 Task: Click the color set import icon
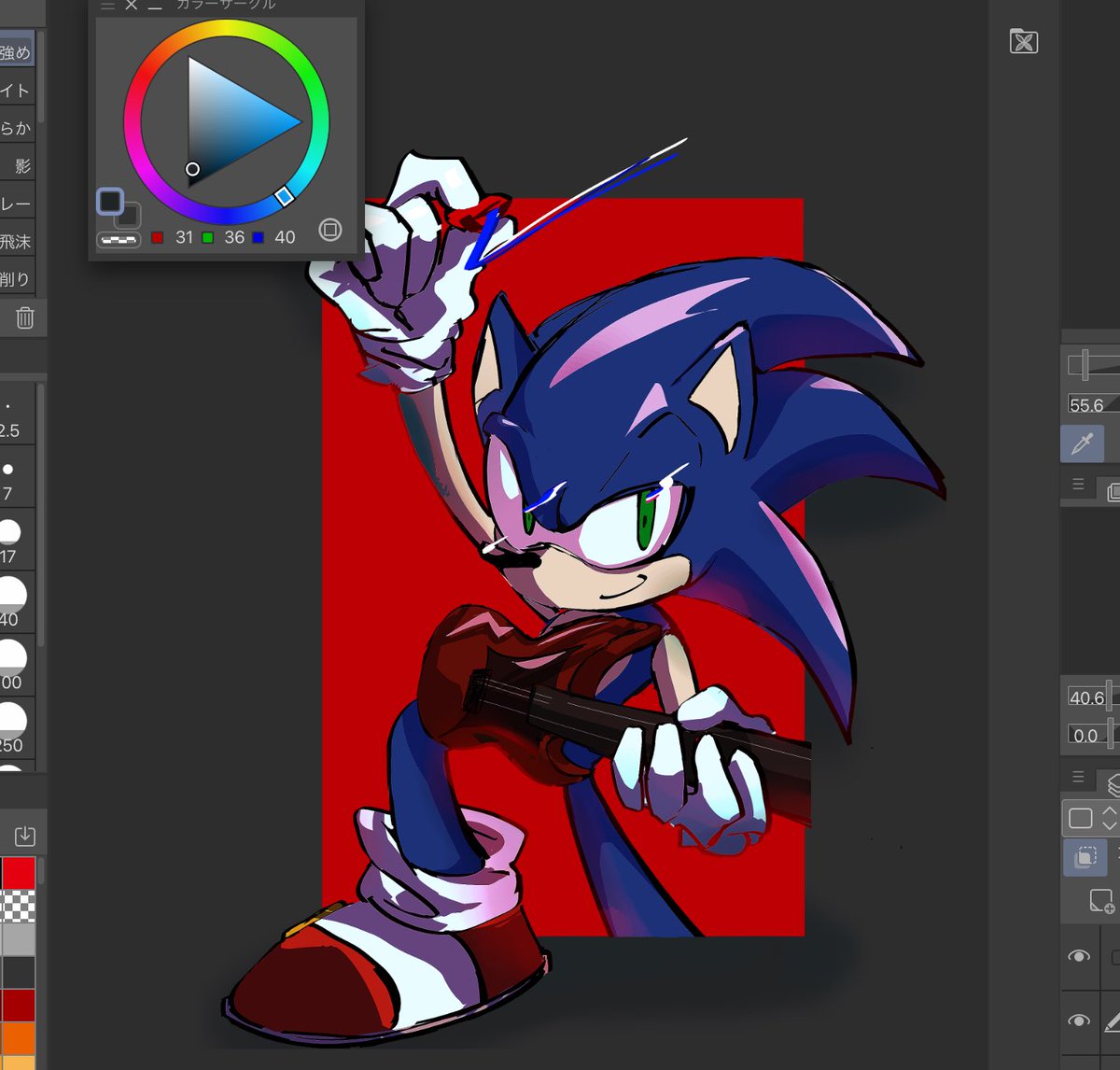point(25,835)
